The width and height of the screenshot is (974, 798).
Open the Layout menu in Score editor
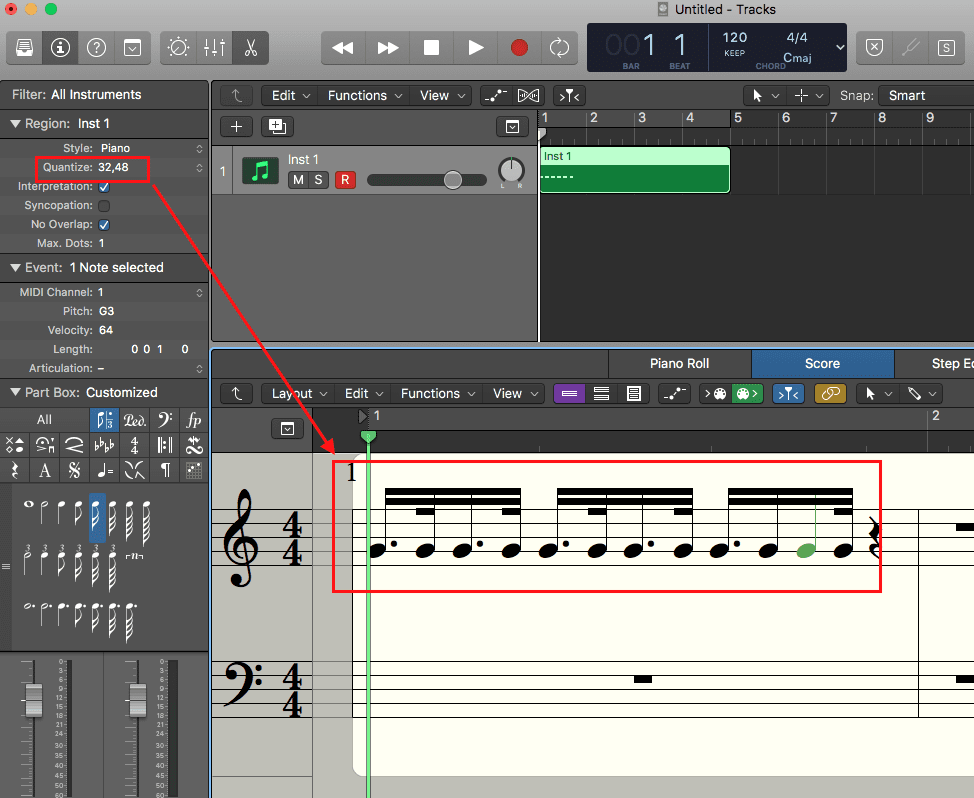pyautogui.click(x=297, y=394)
